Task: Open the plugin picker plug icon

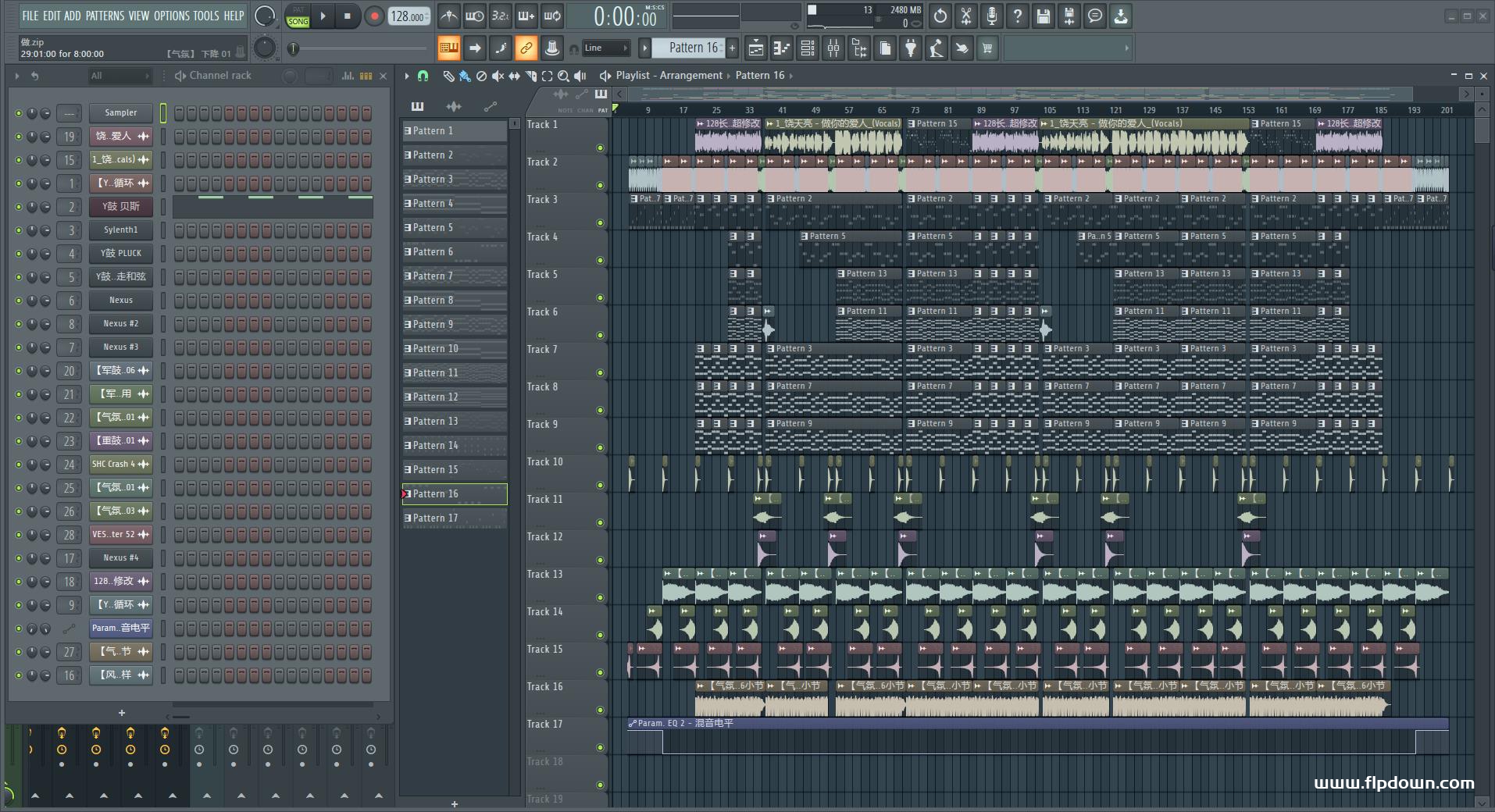Action: [911, 48]
